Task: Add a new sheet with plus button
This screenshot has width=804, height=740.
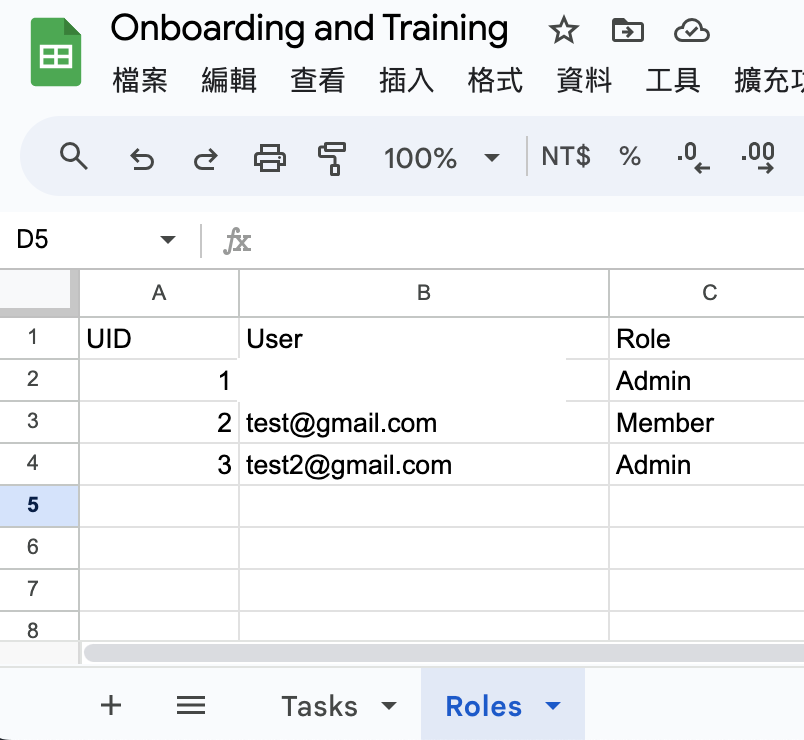Action: pyautogui.click(x=111, y=705)
